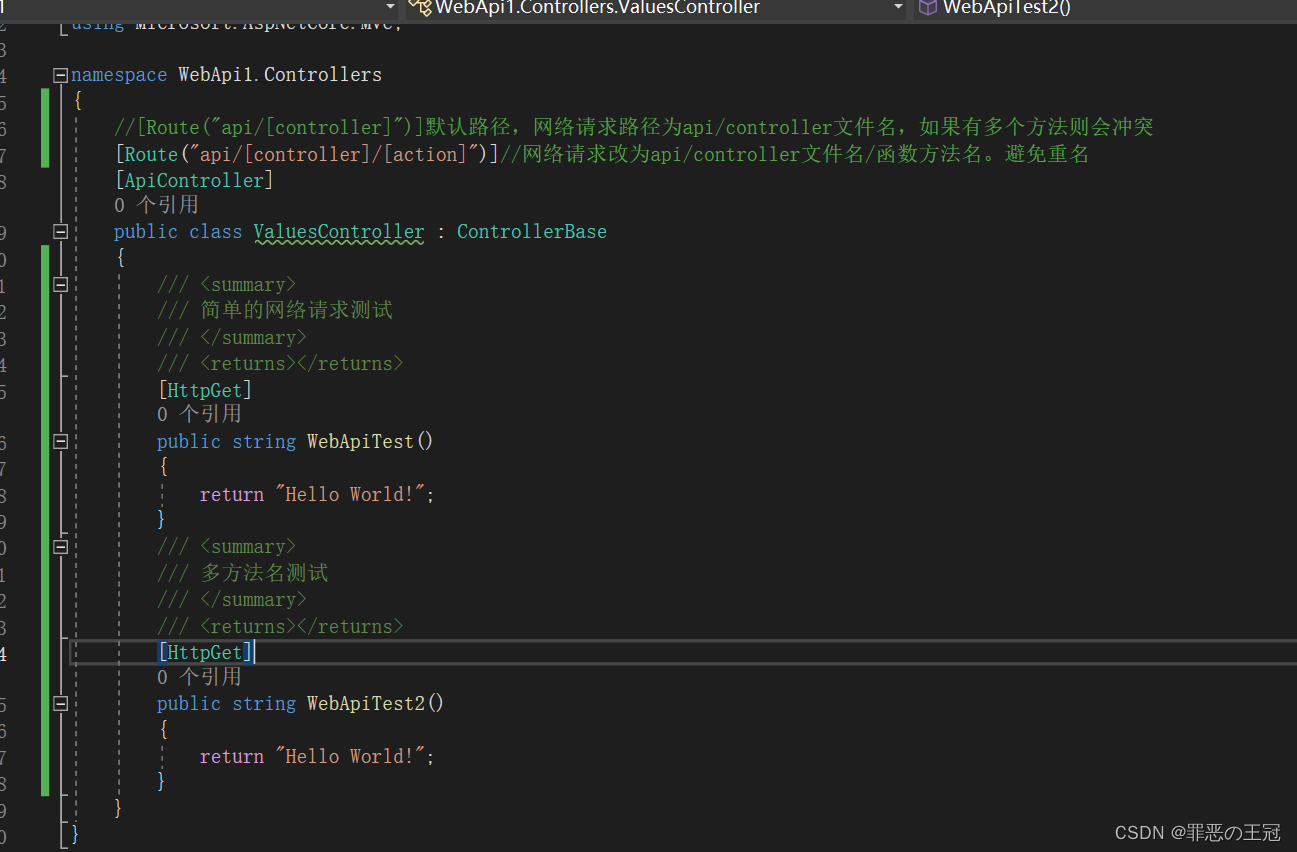Click the highlighted [HttpGet] attribute above WebApiTest2()
The width and height of the screenshot is (1297, 852).
coord(206,652)
